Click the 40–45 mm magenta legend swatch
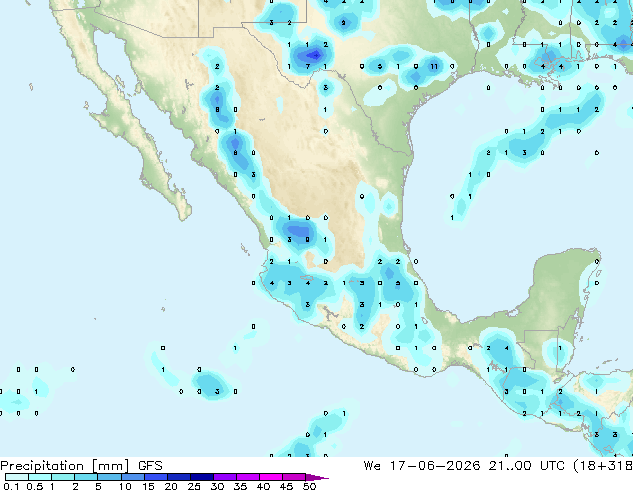634x490 pixels. pos(271,477)
